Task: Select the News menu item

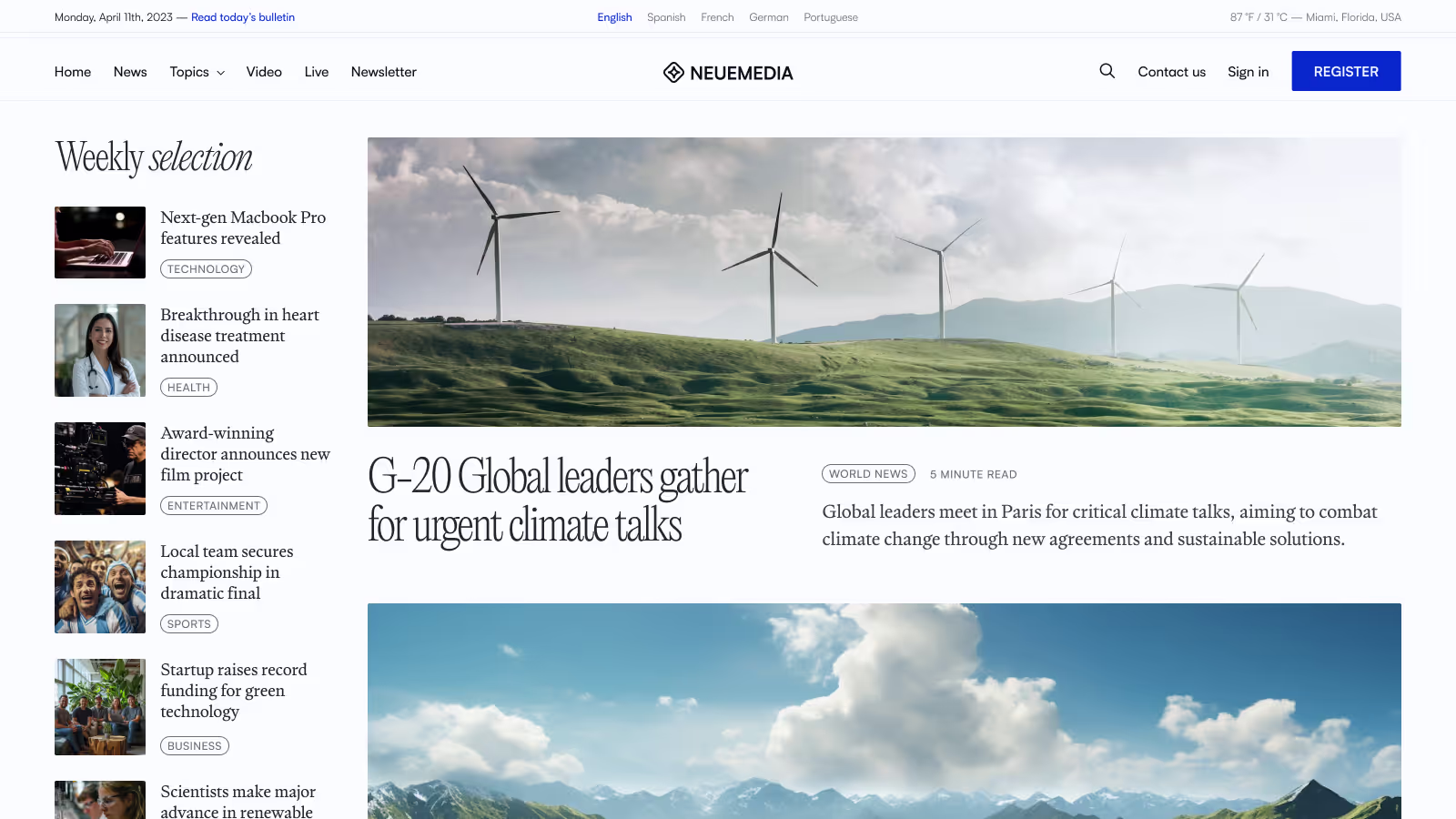Action: tap(130, 72)
